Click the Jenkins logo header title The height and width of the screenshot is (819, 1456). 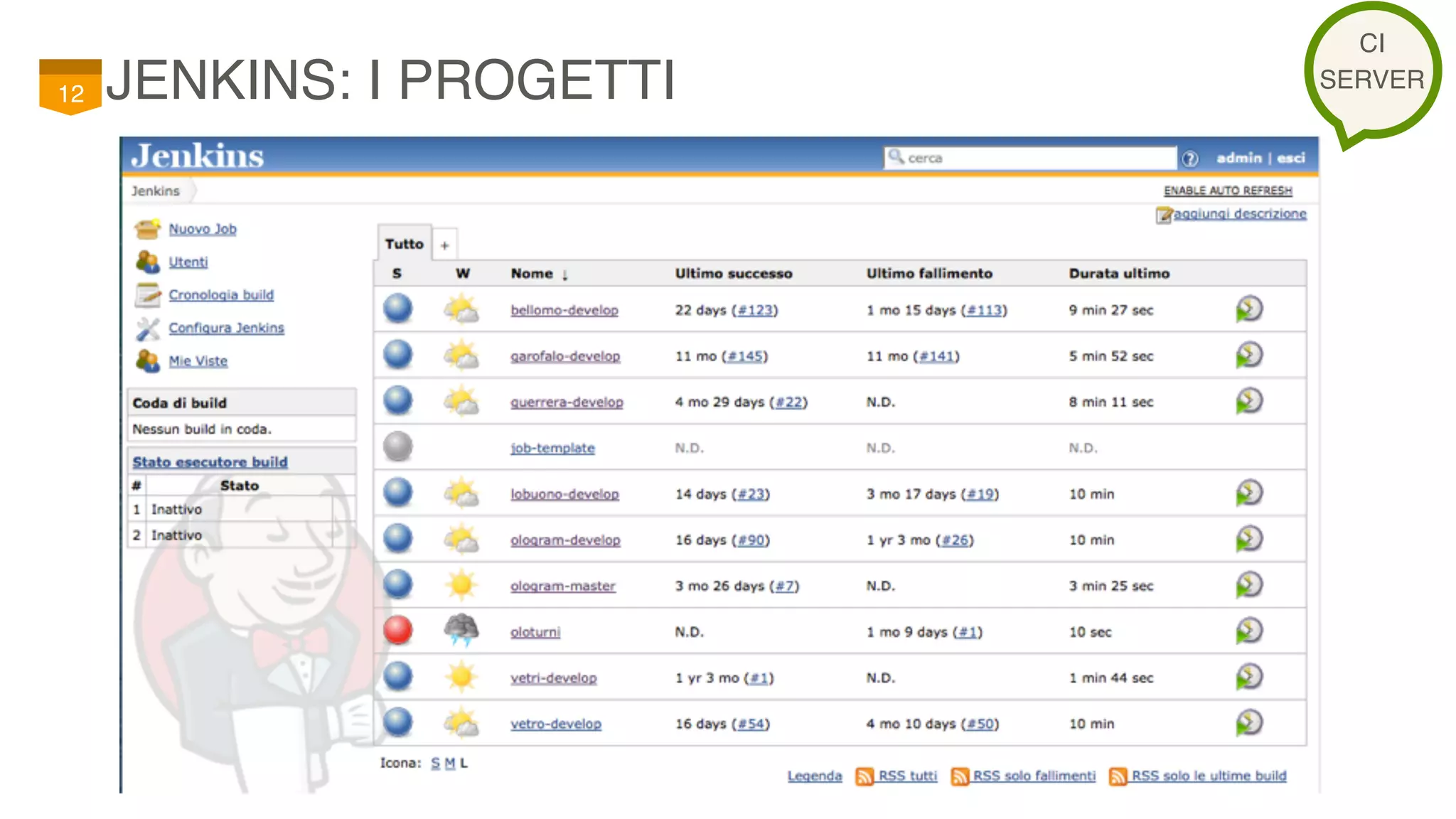tap(198, 156)
